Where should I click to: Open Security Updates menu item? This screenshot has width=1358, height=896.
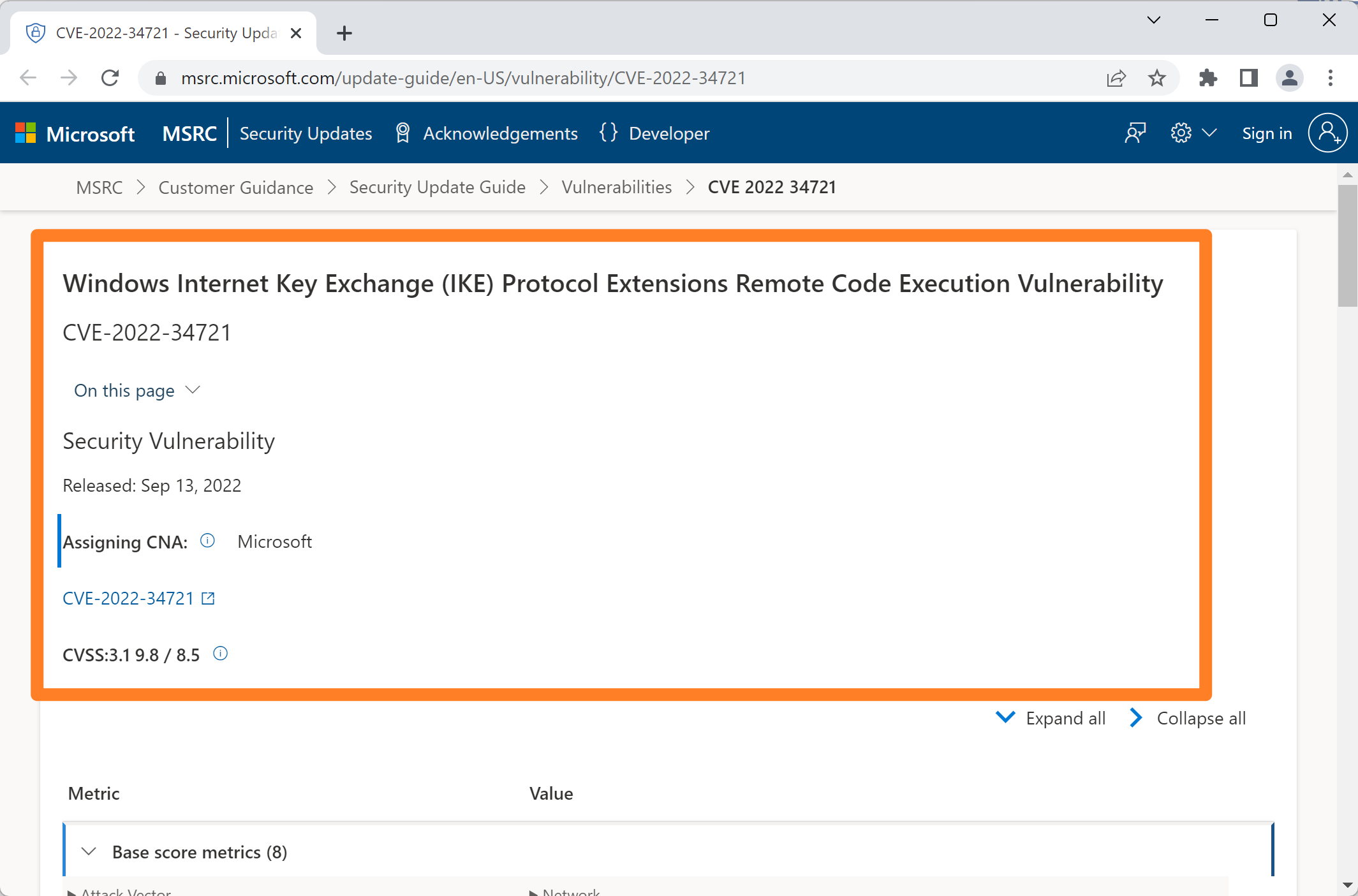point(306,133)
